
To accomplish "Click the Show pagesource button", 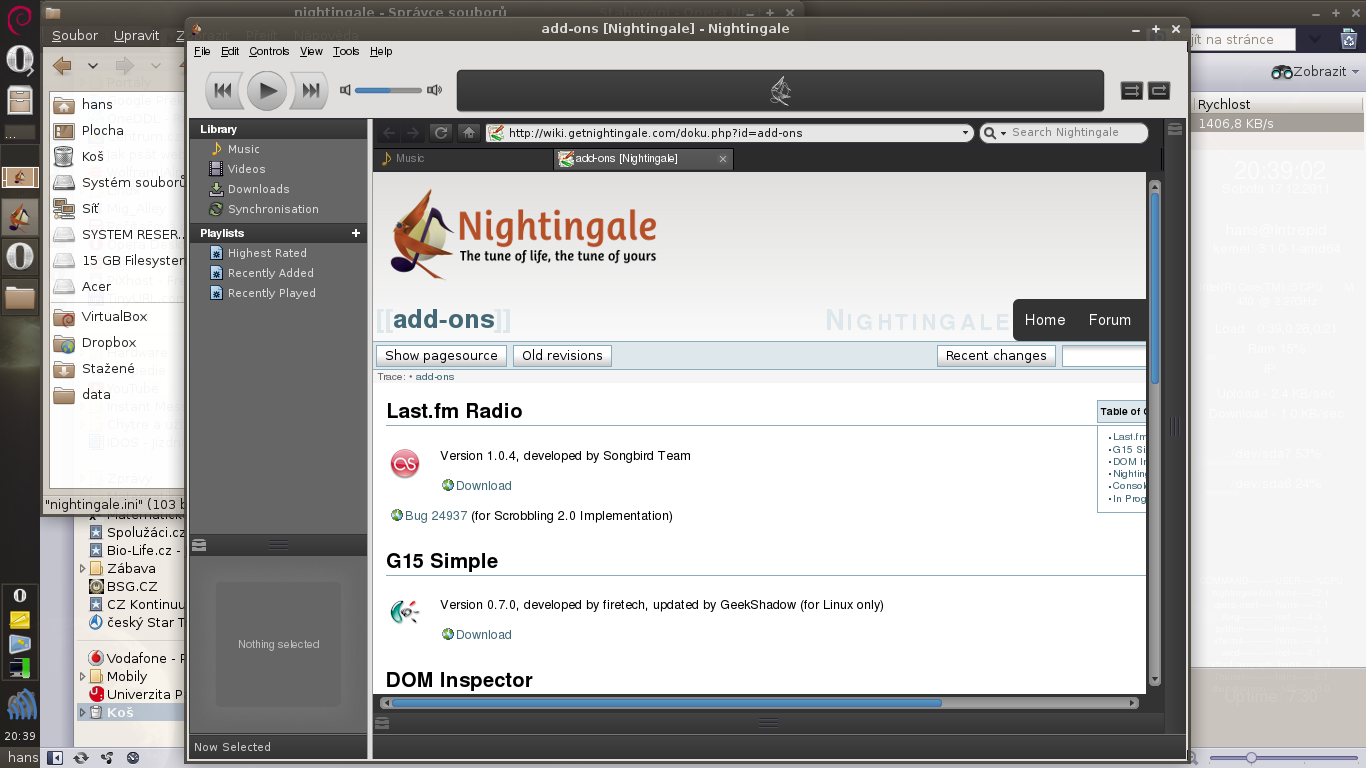I will pos(441,355).
